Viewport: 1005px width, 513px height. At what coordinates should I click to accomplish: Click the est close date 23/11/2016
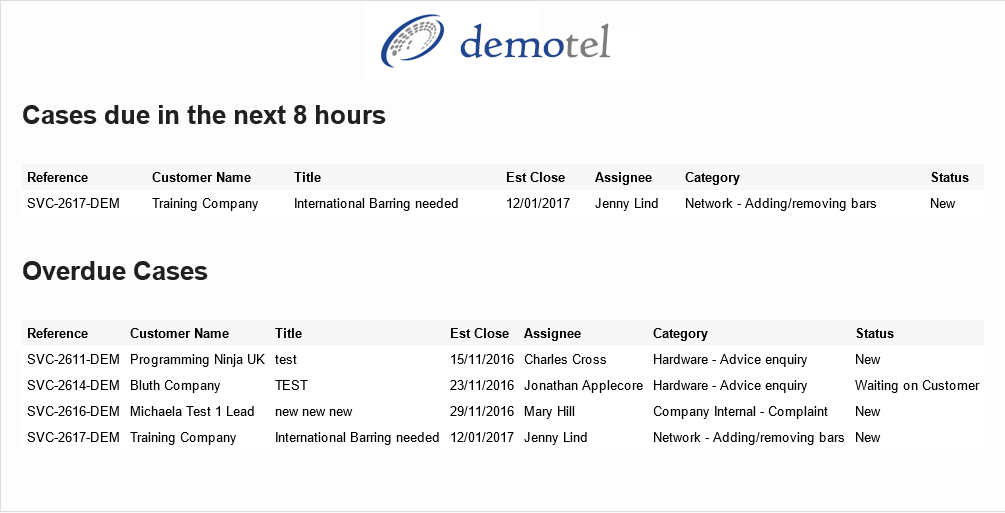point(482,385)
